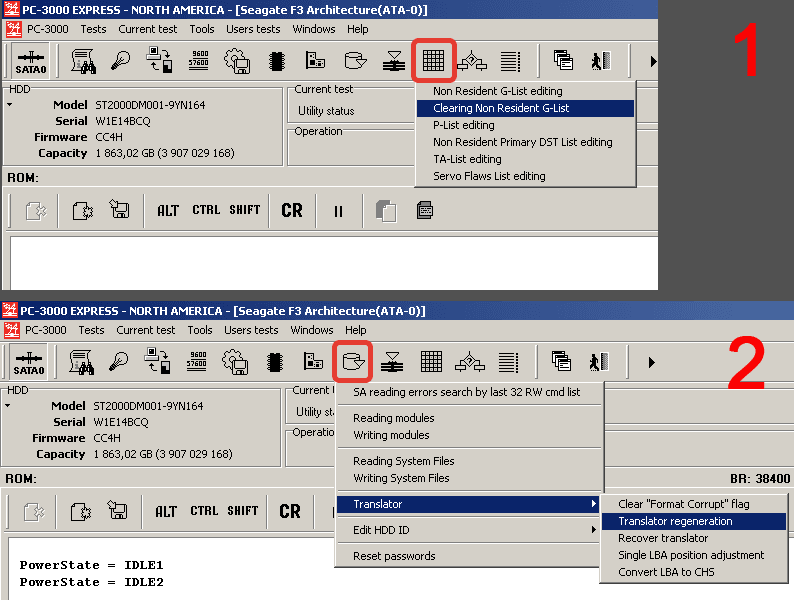Click the SATA0 port button in lower window
This screenshot has height=600, width=794.
click(29, 362)
